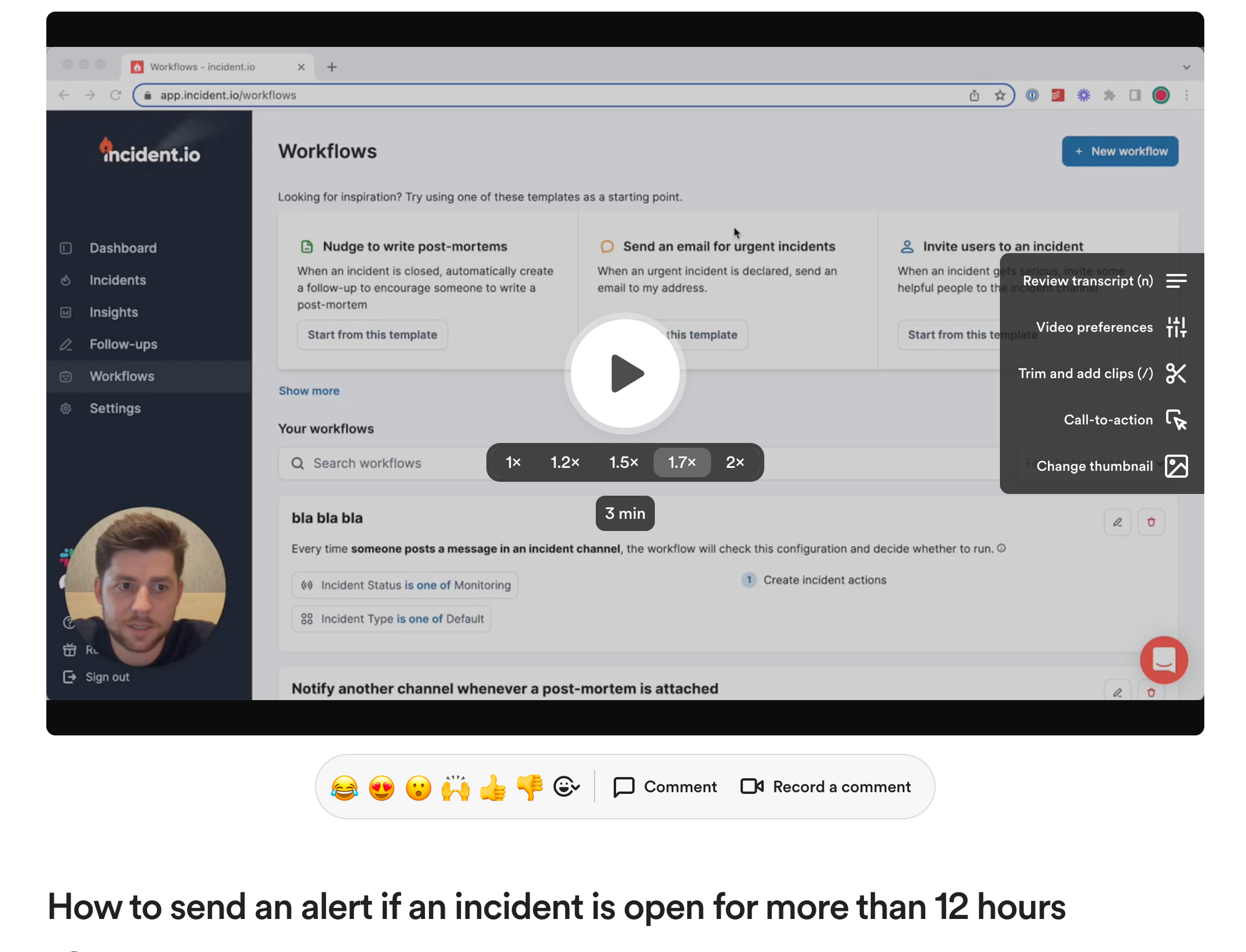React with thumbs up emoji

(492, 788)
